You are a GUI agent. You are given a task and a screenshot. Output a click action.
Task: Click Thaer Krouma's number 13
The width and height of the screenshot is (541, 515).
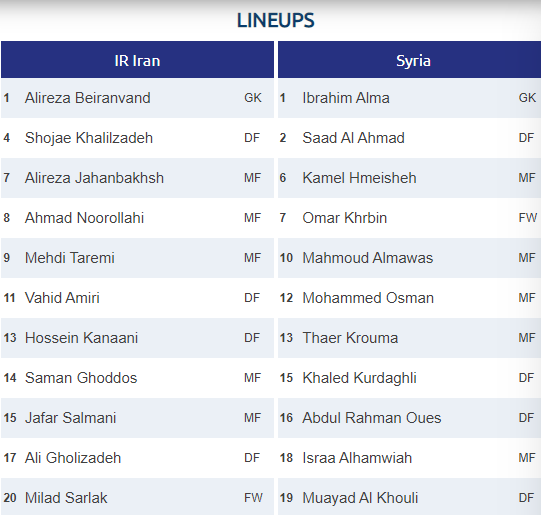click(x=286, y=338)
